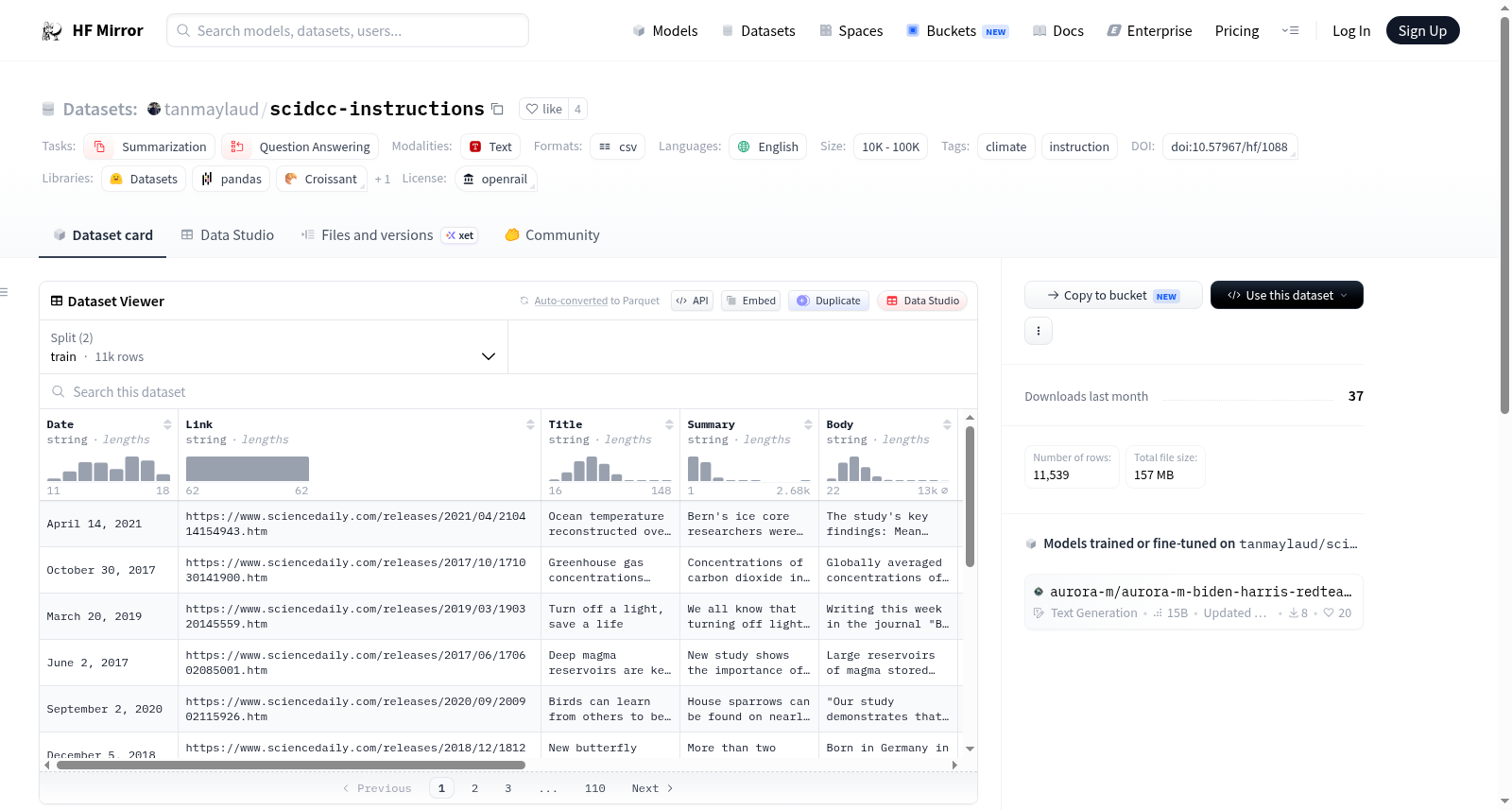Click the sort icon on Body column
The width and height of the screenshot is (1512, 810).
tap(947, 424)
